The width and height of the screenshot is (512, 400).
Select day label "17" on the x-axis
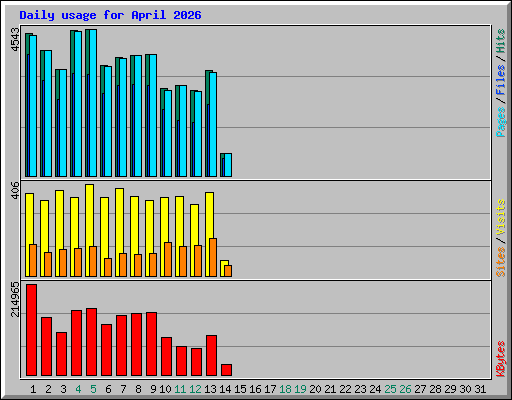(x=270, y=389)
